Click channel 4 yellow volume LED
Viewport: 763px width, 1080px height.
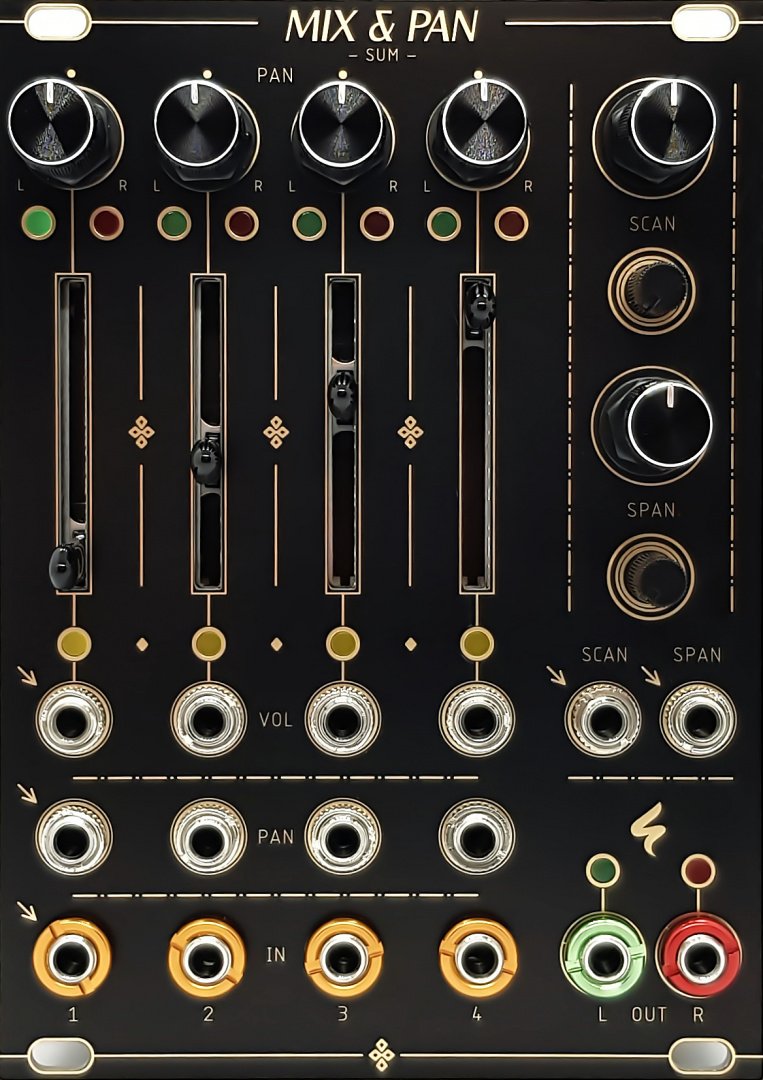point(477,644)
